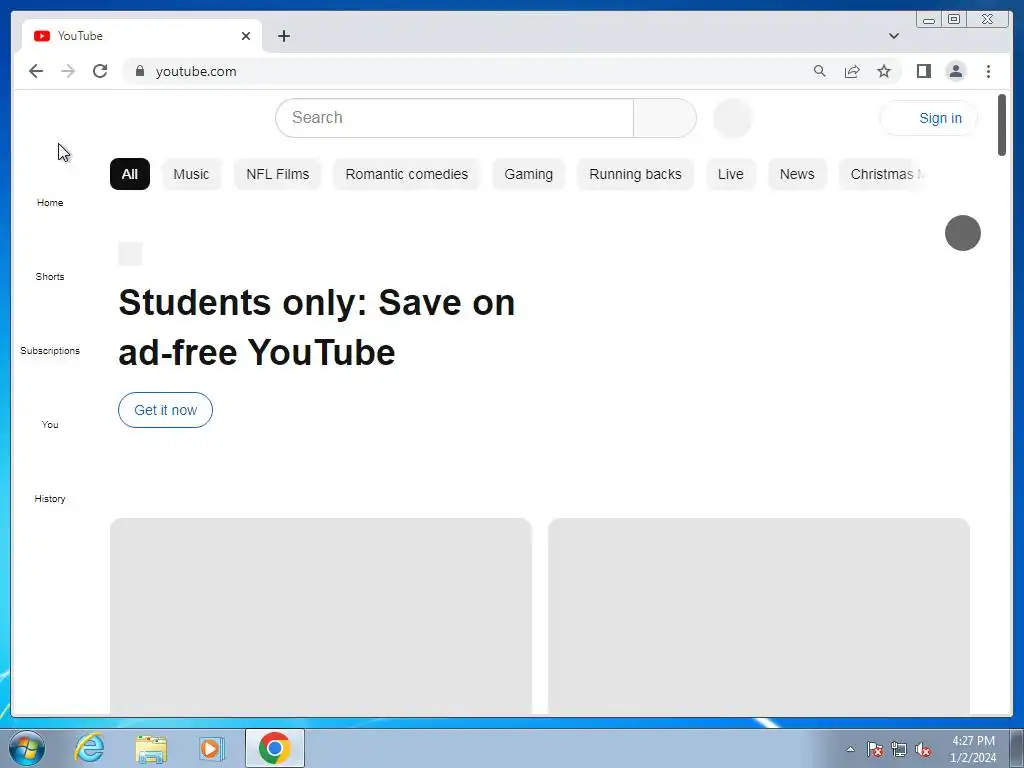Viewport: 1024px width, 768px height.
Task: Select the Christmas chip
Action: [882, 174]
